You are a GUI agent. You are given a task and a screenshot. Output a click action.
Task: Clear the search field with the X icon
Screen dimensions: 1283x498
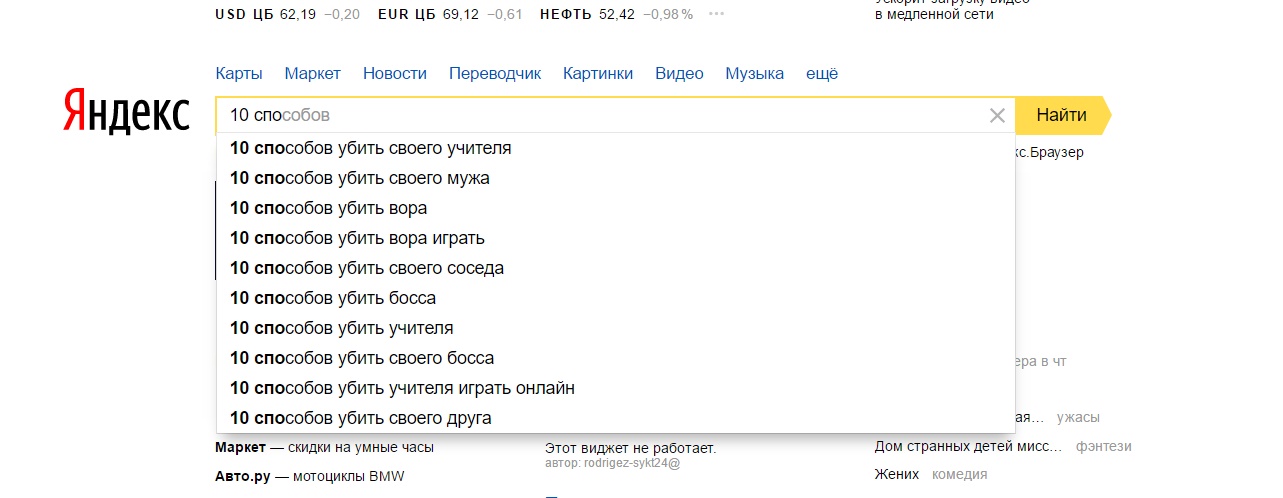coord(996,116)
